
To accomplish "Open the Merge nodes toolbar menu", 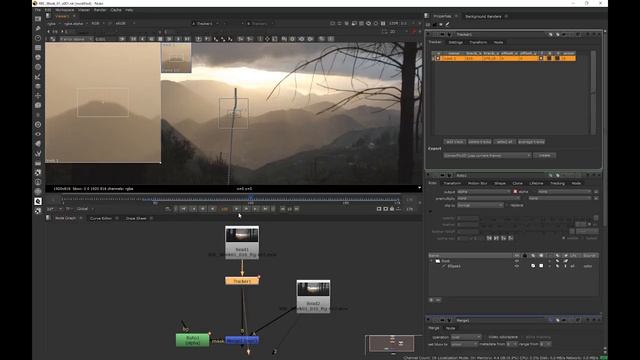I will pyautogui.click(x=38, y=86).
